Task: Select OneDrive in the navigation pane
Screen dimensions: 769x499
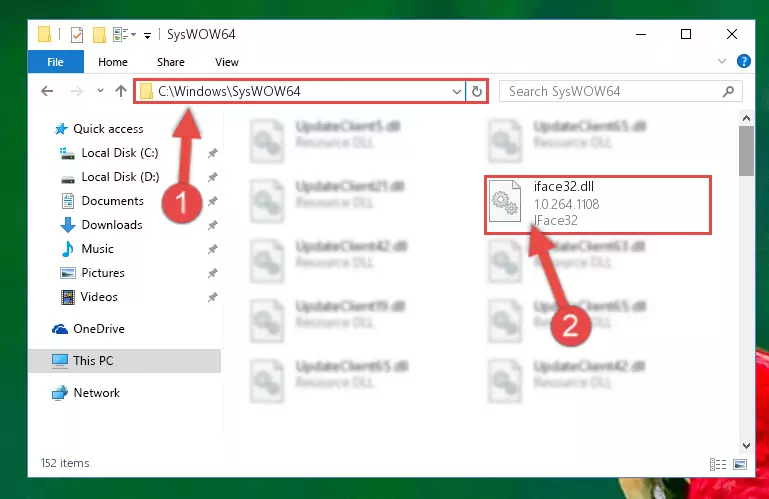Action: [x=99, y=329]
